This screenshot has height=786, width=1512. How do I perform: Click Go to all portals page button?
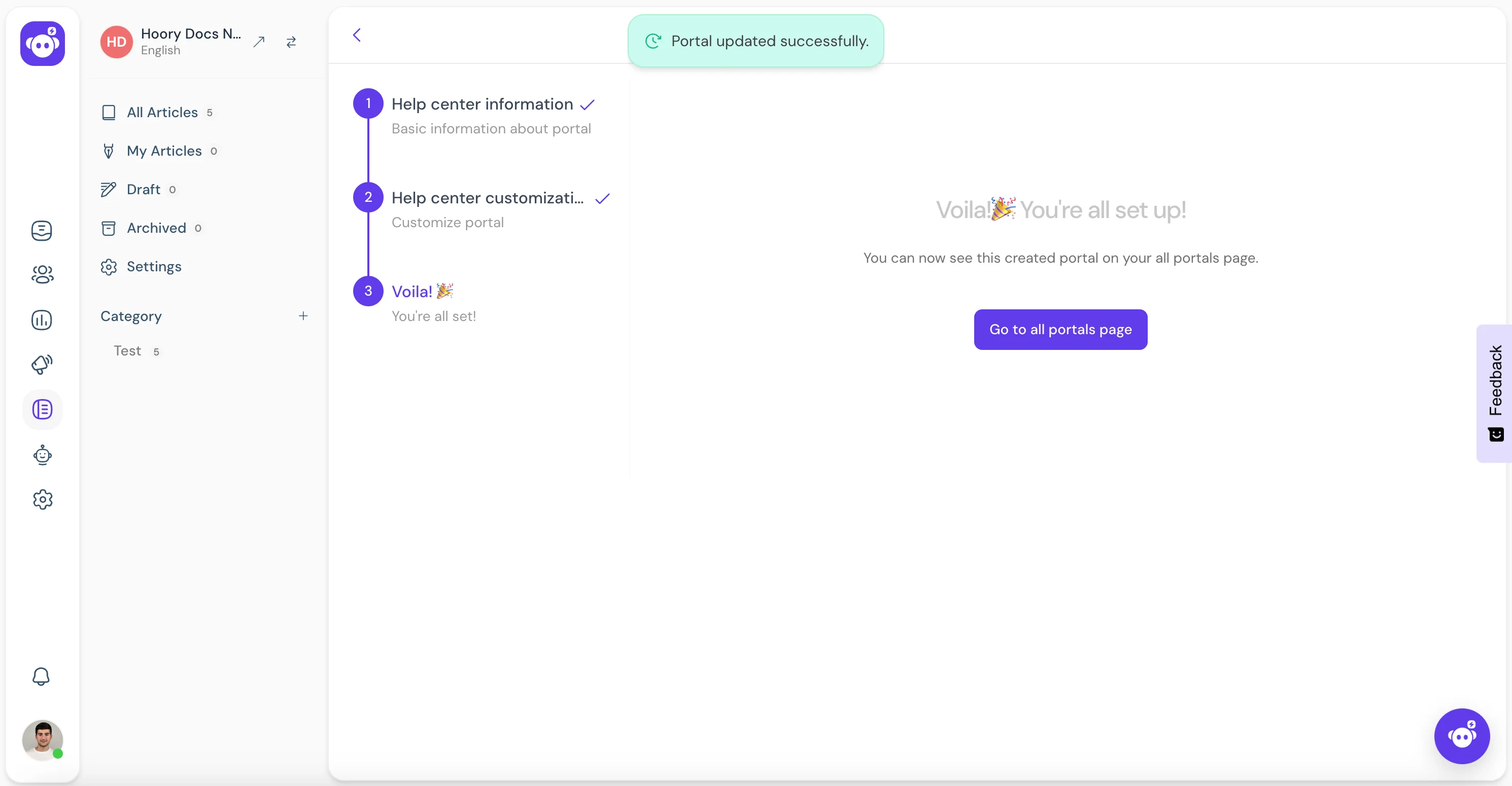[1060, 329]
